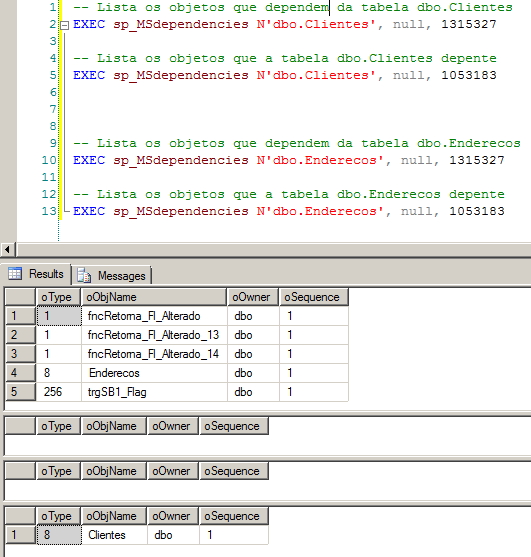This screenshot has width=531, height=557.
Task: Click the 256 oType cell
Action: [59, 392]
